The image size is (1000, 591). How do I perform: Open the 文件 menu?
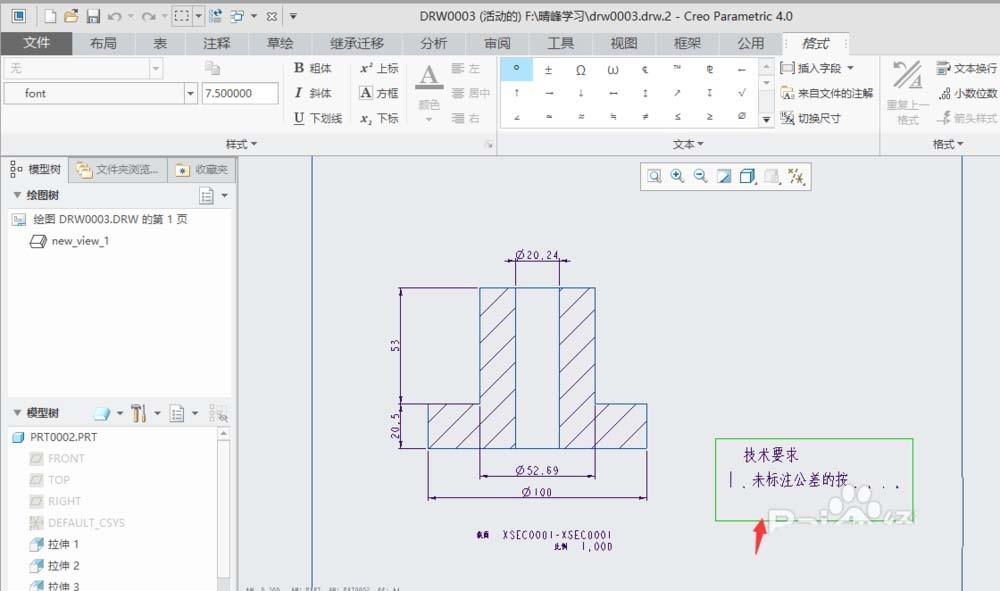click(37, 43)
